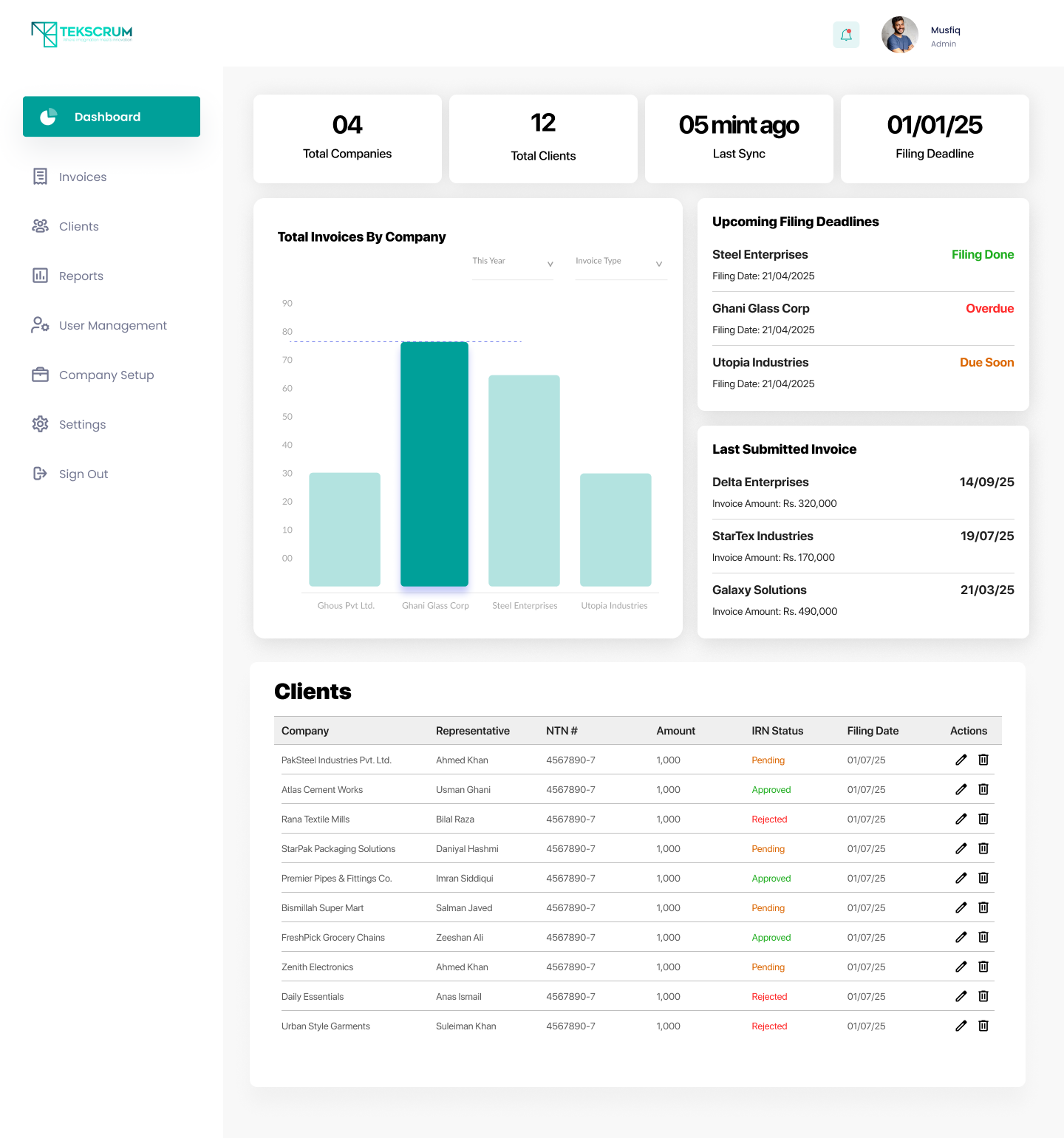Expand the Invoice Type dropdown
This screenshot has height=1138, width=1064.
pos(620,262)
